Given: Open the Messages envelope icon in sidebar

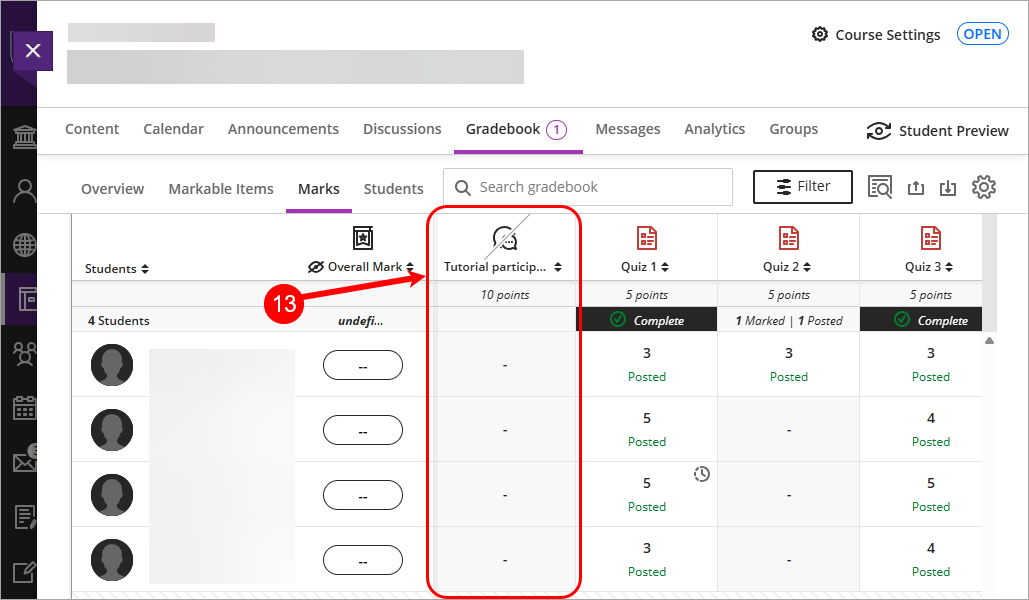Looking at the screenshot, I should (x=24, y=462).
